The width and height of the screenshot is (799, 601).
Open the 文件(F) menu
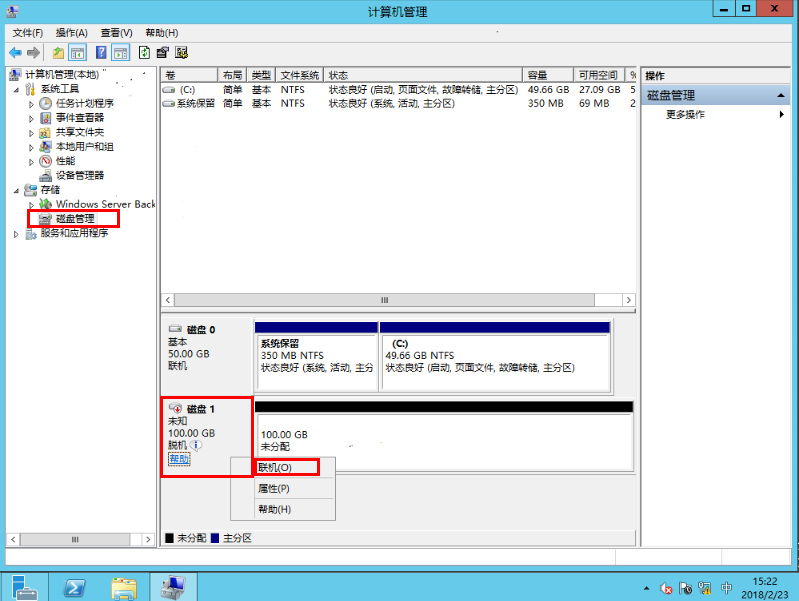(x=28, y=33)
